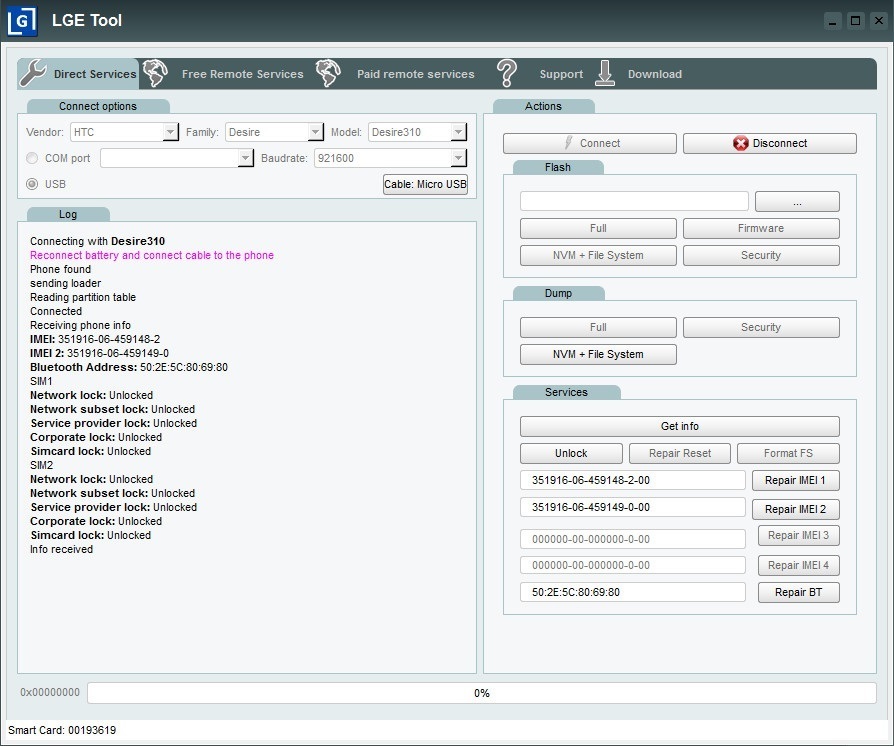Expand the Baudrate dropdown set to 921600

pos(456,158)
